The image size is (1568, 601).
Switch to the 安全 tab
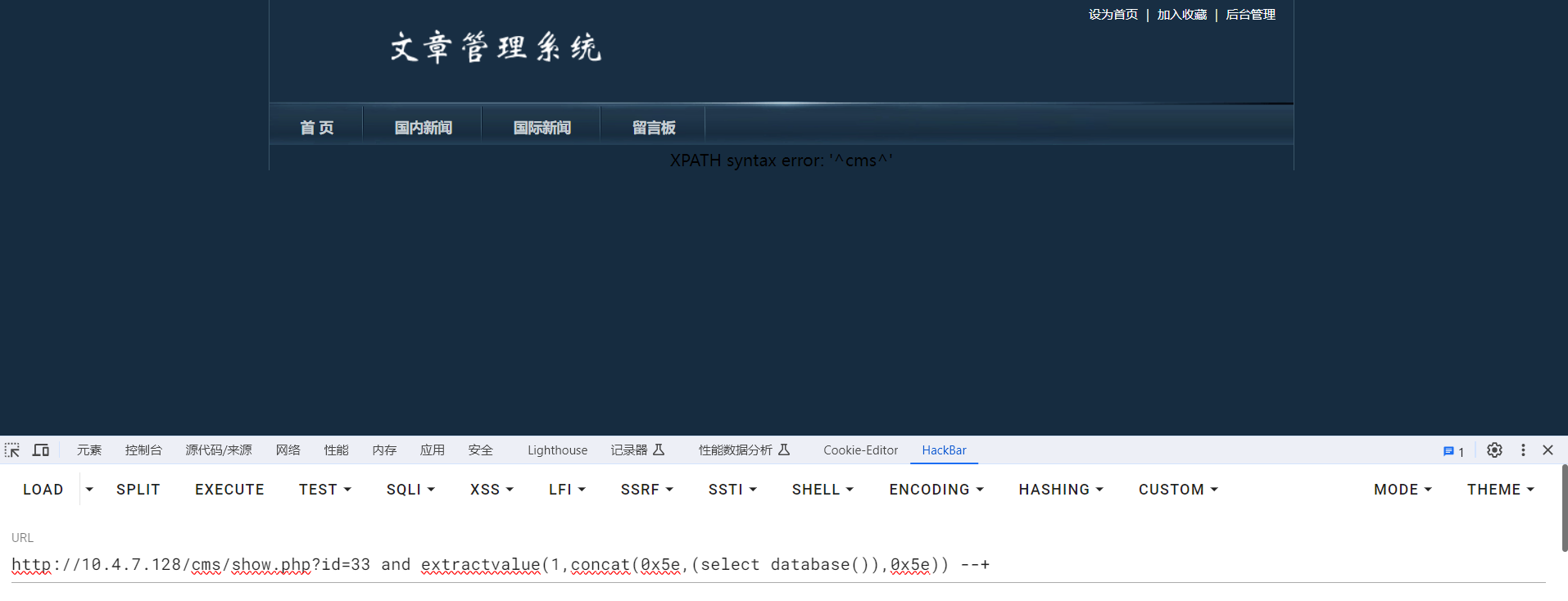(x=481, y=450)
